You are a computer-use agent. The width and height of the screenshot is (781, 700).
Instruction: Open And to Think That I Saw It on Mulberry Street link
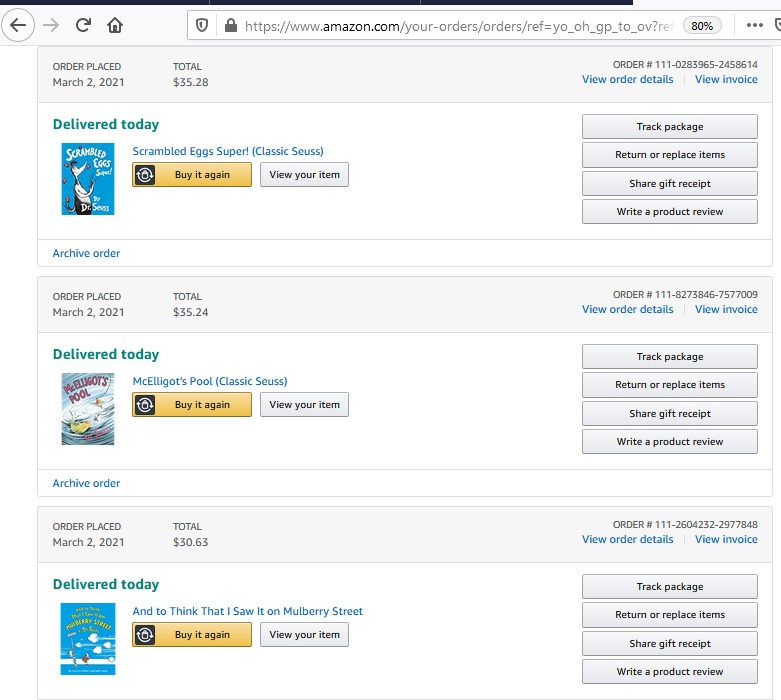click(x=248, y=611)
